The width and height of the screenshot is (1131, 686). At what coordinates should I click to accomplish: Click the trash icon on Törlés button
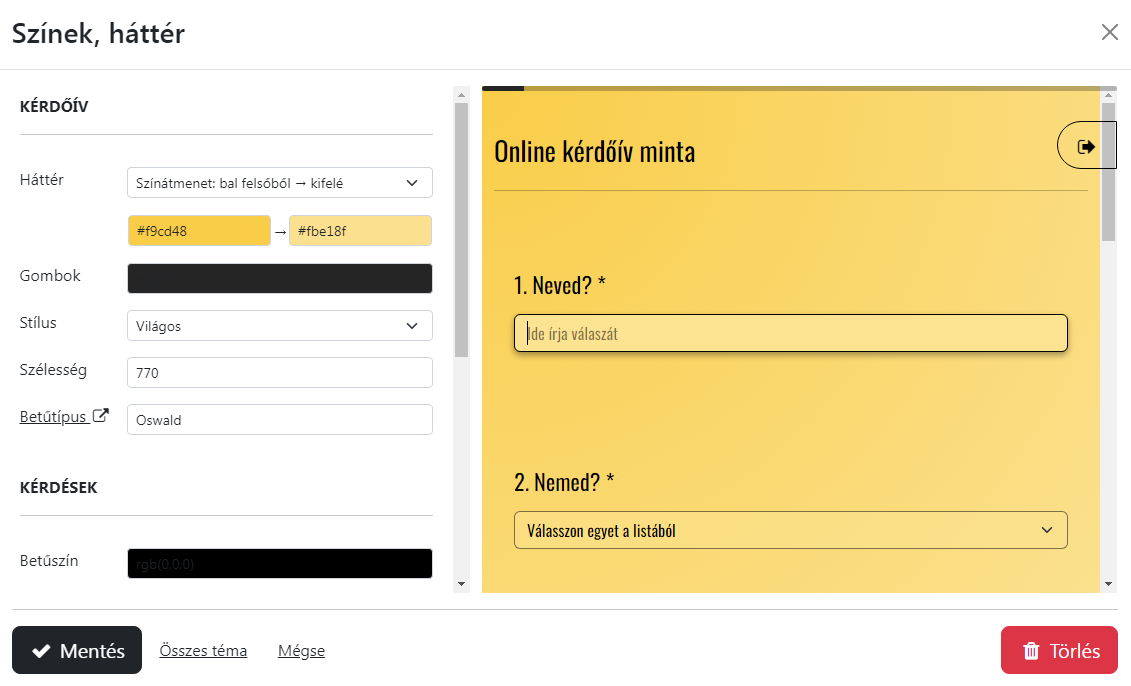[1031, 651]
